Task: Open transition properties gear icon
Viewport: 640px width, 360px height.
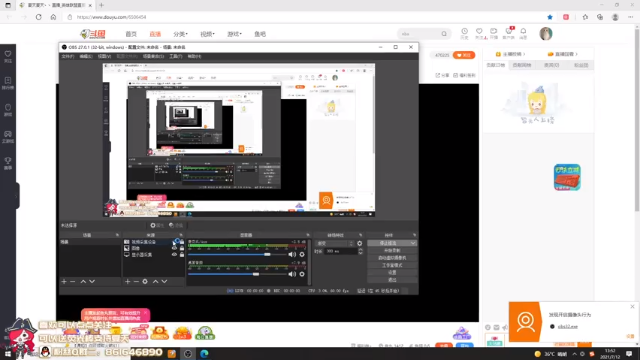Action: (360, 243)
